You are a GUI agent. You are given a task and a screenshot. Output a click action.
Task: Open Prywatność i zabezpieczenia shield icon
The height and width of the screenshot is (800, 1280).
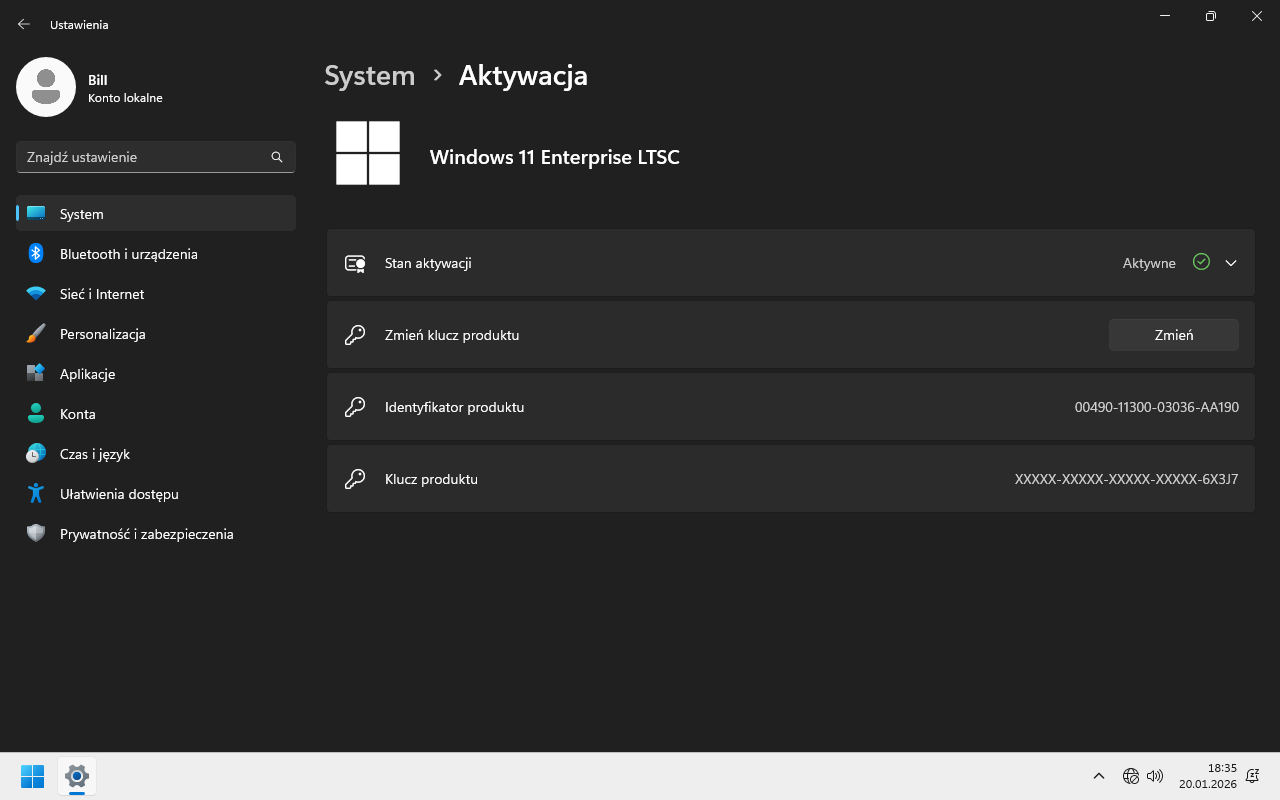36,534
